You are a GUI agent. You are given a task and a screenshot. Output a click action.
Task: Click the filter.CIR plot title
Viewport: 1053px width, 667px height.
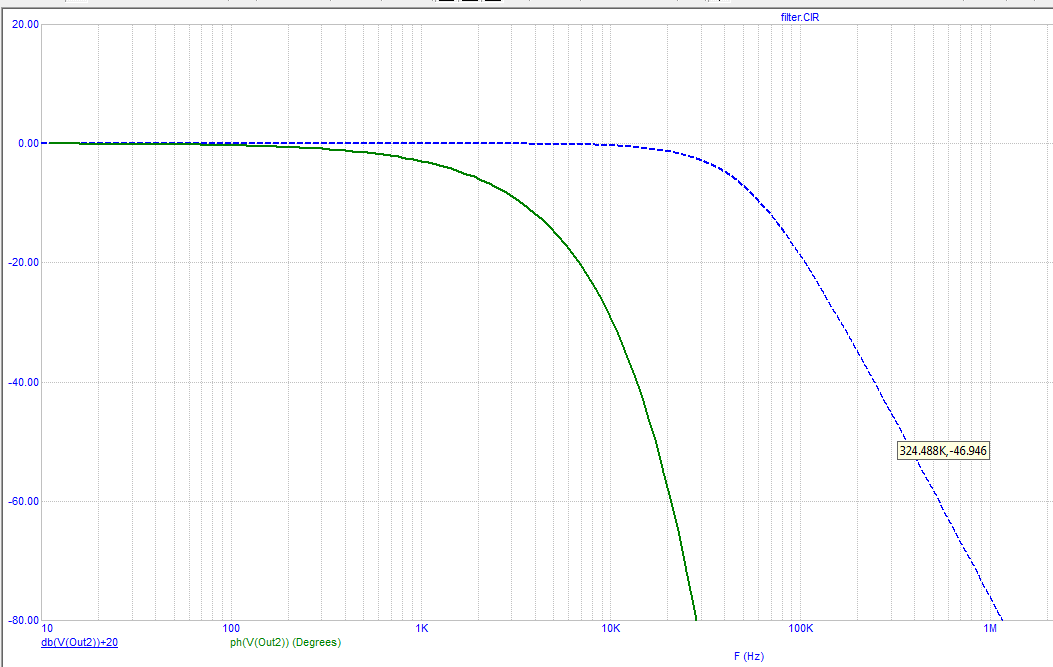click(800, 17)
